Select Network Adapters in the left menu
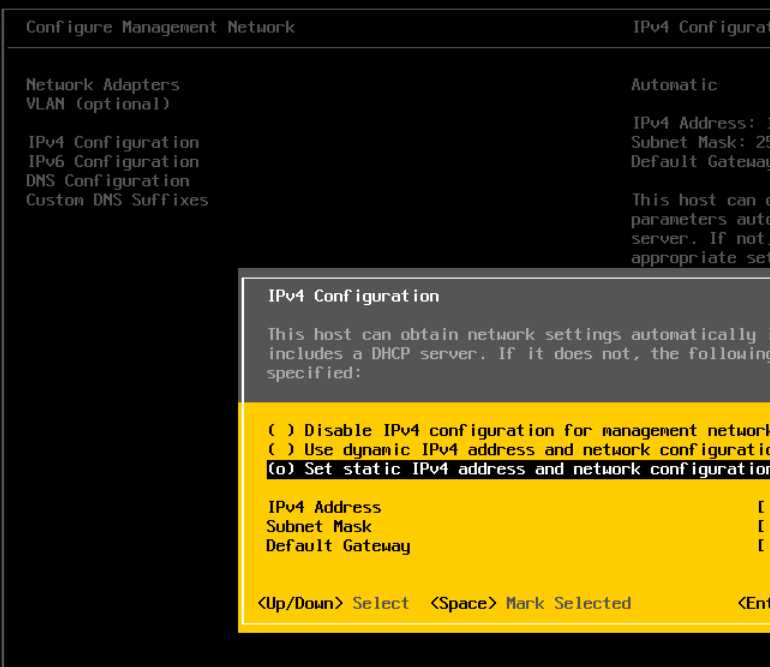This screenshot has width=770, height=667. pyautogui.click(x=102, y=85)
